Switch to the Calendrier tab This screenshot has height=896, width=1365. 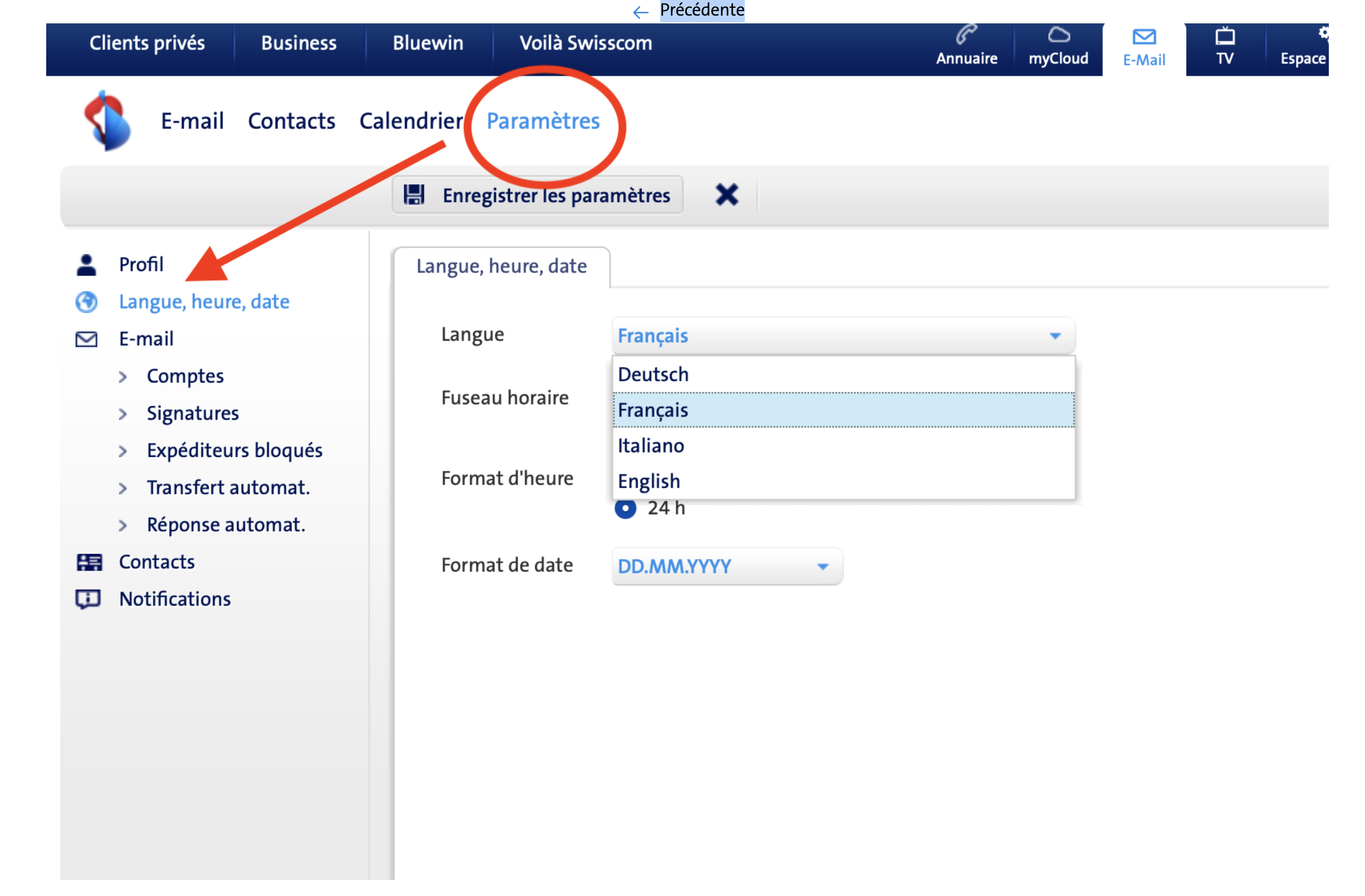(x=411, y=121)
